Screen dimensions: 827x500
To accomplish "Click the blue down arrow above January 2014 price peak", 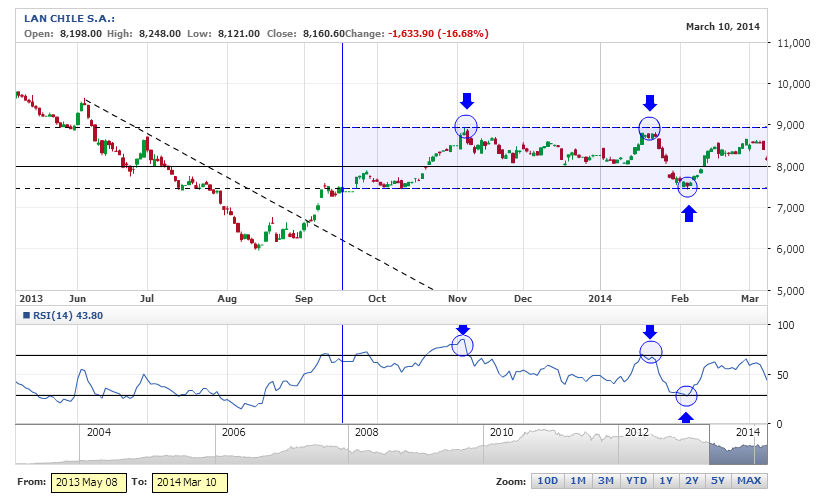I will 650,102.
